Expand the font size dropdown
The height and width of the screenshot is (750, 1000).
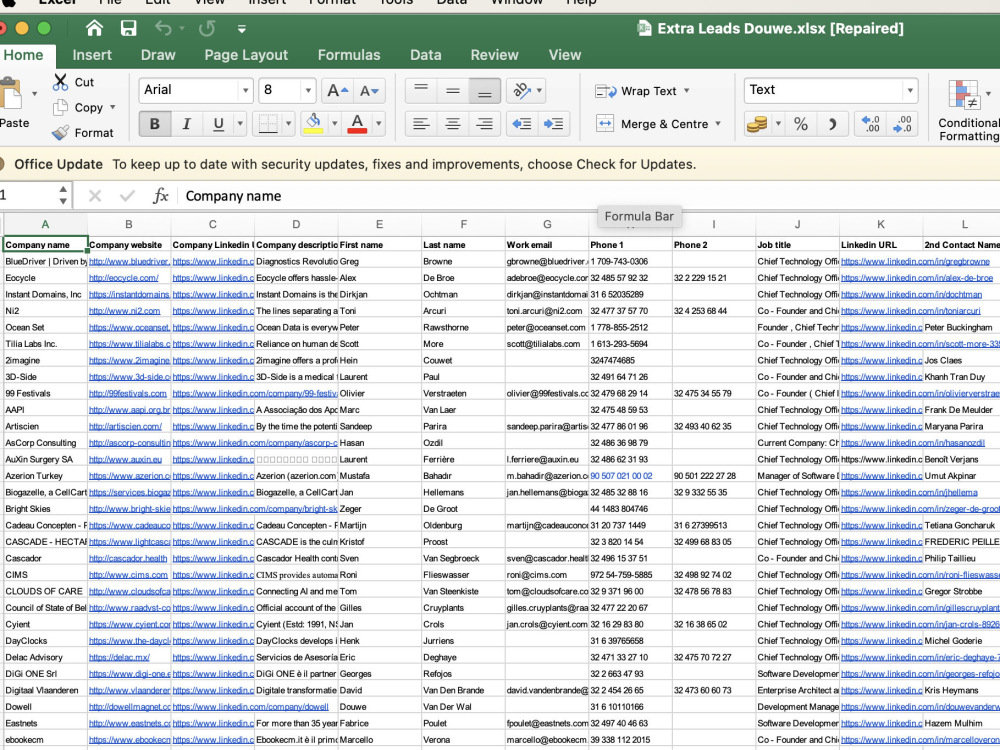(308, 91)
